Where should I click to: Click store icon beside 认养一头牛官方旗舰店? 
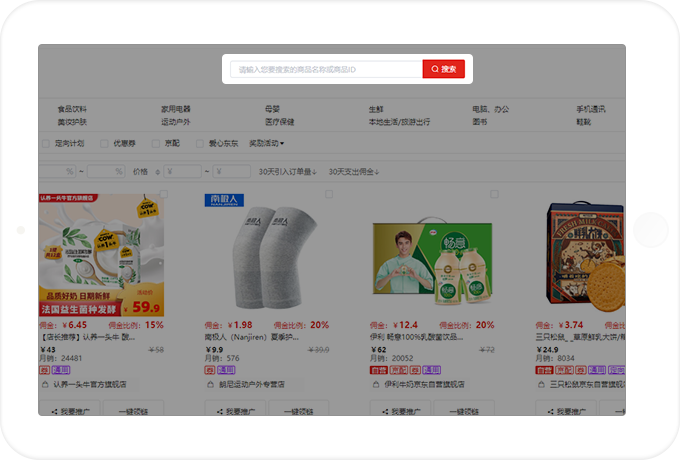click(44, 383)
